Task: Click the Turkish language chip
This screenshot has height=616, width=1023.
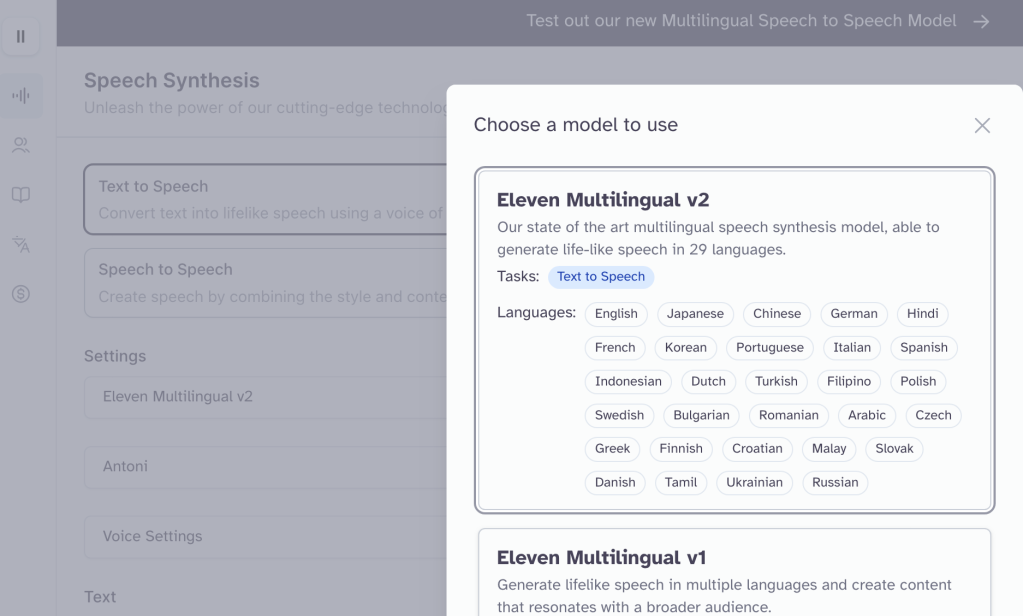Action: 776,382
